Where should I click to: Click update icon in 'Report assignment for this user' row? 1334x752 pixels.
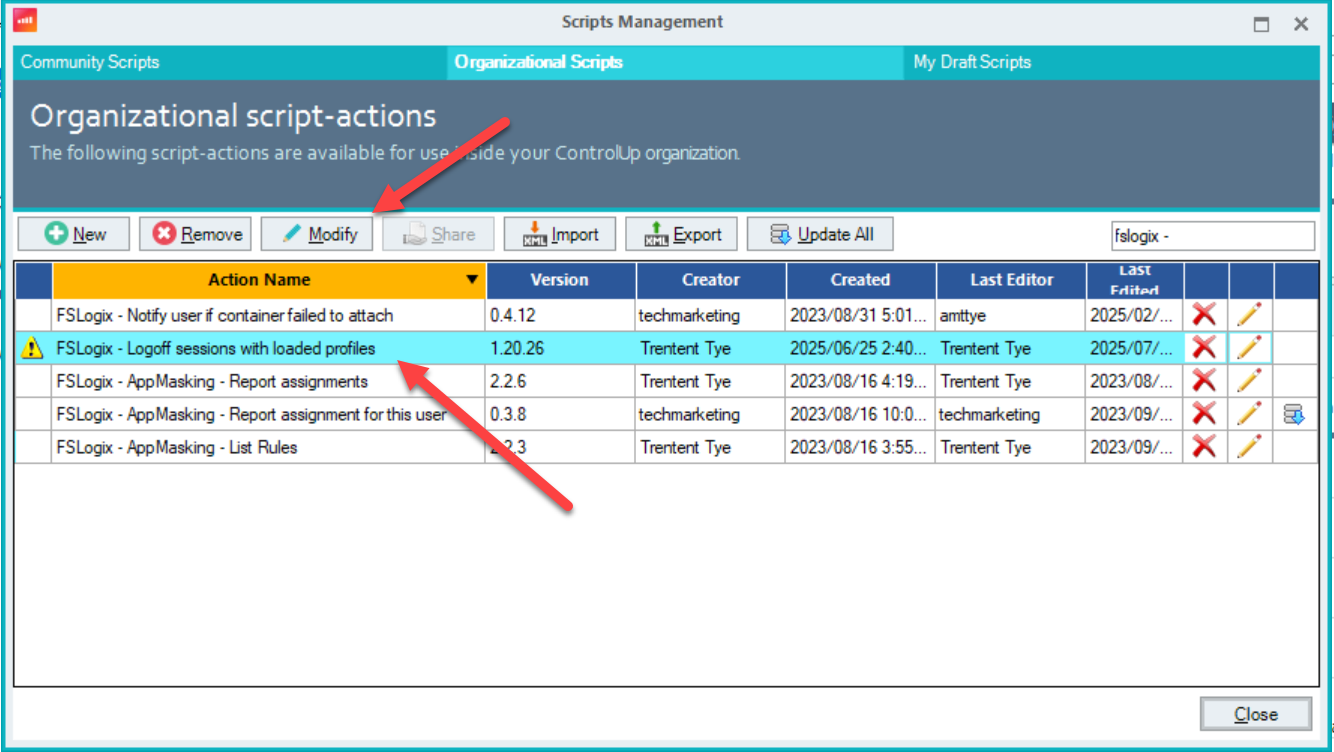click(1295, 414)
